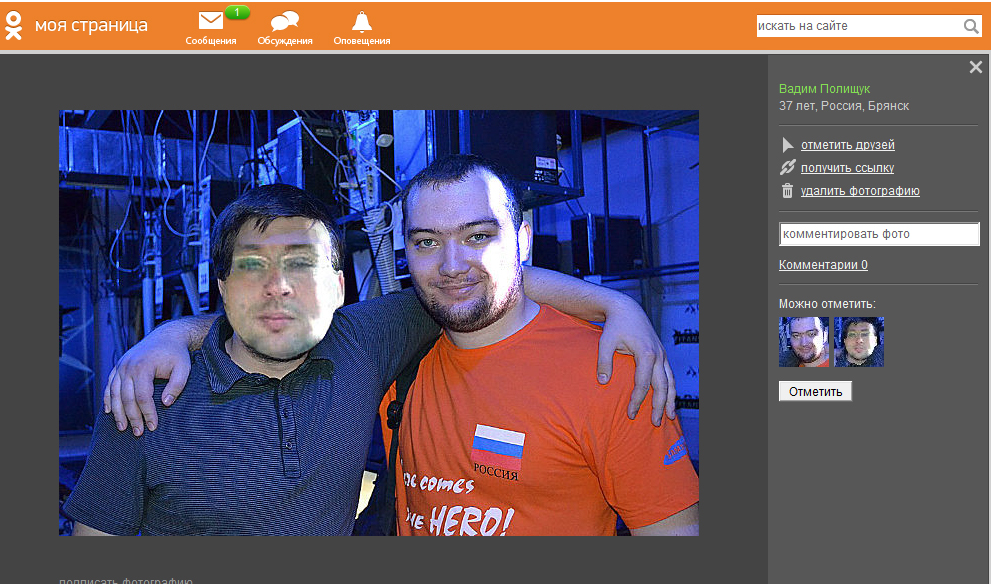Click the Odnoklassniki logo icon
The width and height of the screenshot is (991, 584).
point(14,25)
